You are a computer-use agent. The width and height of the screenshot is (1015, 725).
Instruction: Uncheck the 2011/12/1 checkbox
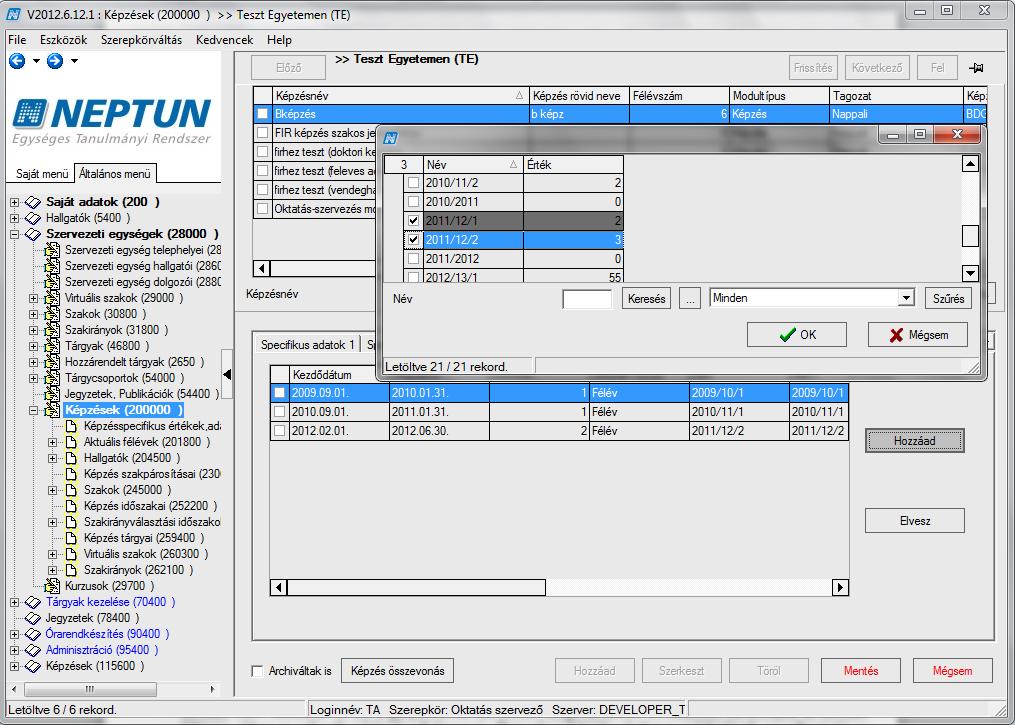pyautogui.click(x=414, y=221)
